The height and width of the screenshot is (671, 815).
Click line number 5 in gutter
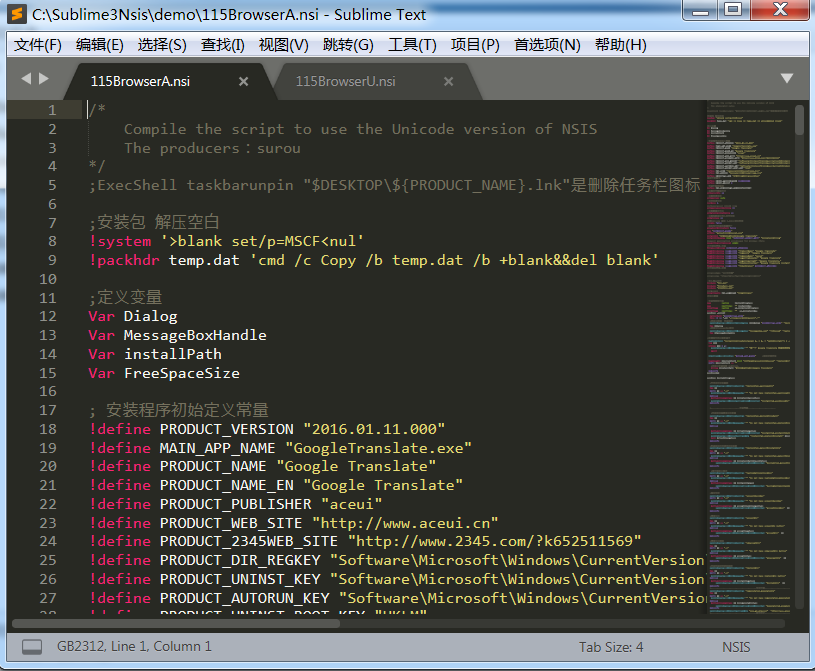pos(52,186)
